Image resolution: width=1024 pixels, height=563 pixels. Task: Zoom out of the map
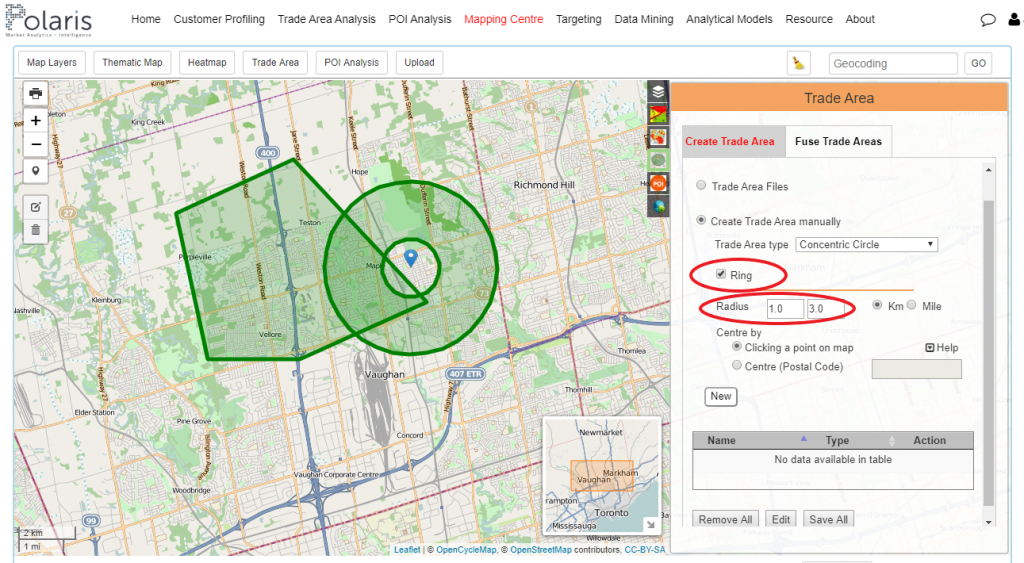click(x=35, y=144)
